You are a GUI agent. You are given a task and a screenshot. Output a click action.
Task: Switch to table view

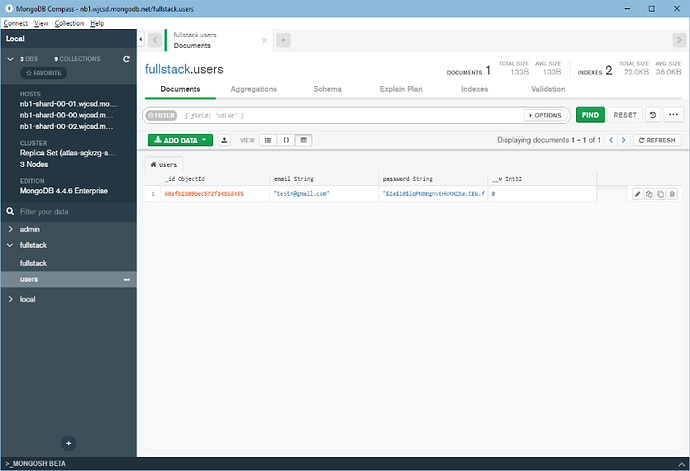[x=303, y=140]
